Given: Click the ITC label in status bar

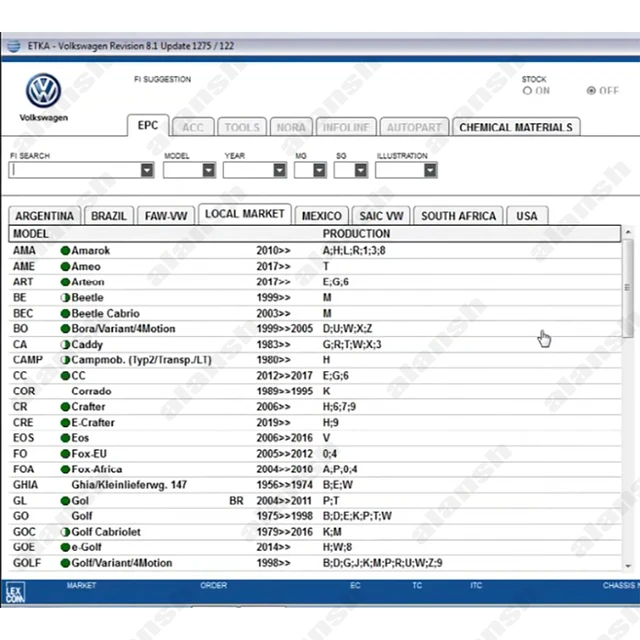Looking at the screenshot, I should [x=476, y=585].
